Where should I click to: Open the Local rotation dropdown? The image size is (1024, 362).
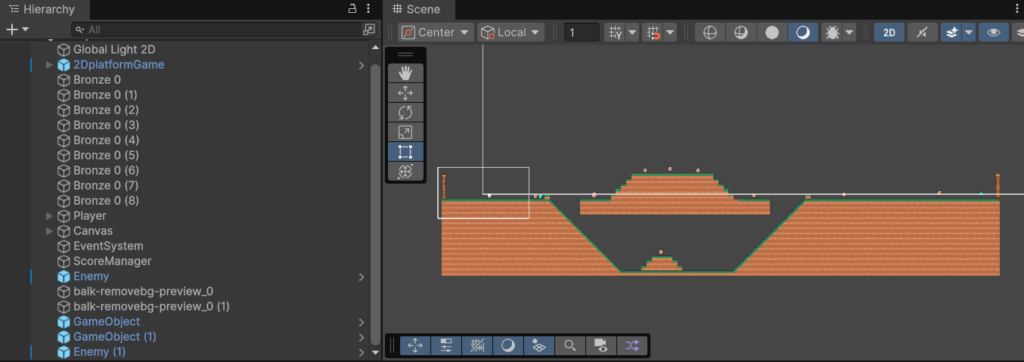pyautogui.click(x=511, y=32)
